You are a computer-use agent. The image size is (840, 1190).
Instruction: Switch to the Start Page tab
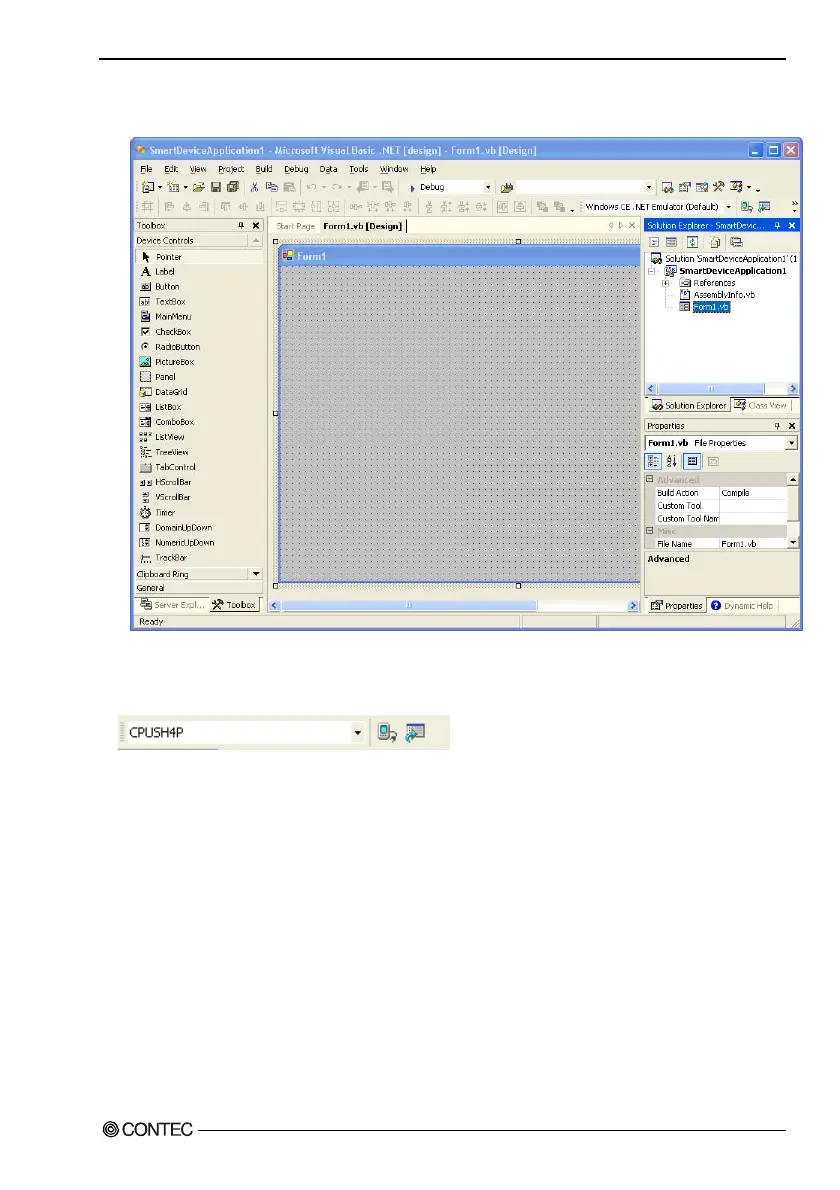pyautogui.click(x=295, y=226)
